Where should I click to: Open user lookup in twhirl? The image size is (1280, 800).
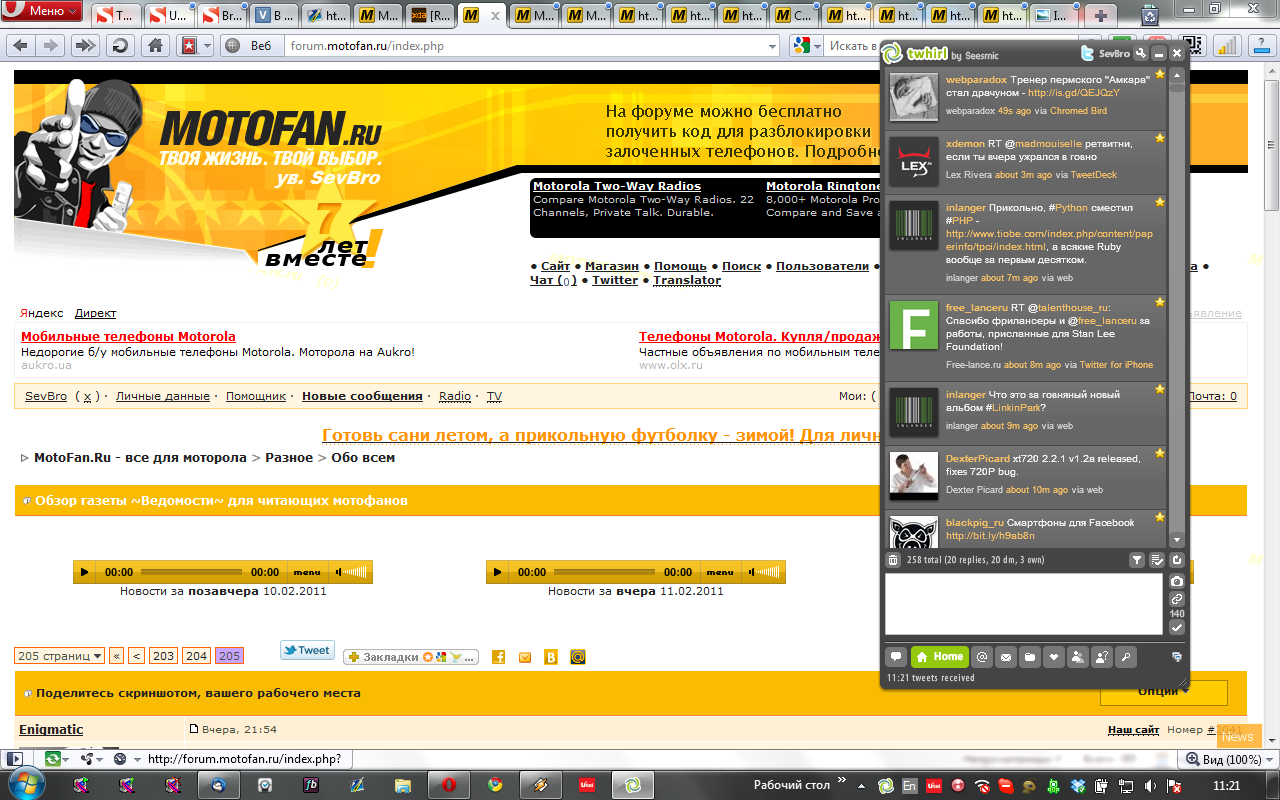point(1101,657)
